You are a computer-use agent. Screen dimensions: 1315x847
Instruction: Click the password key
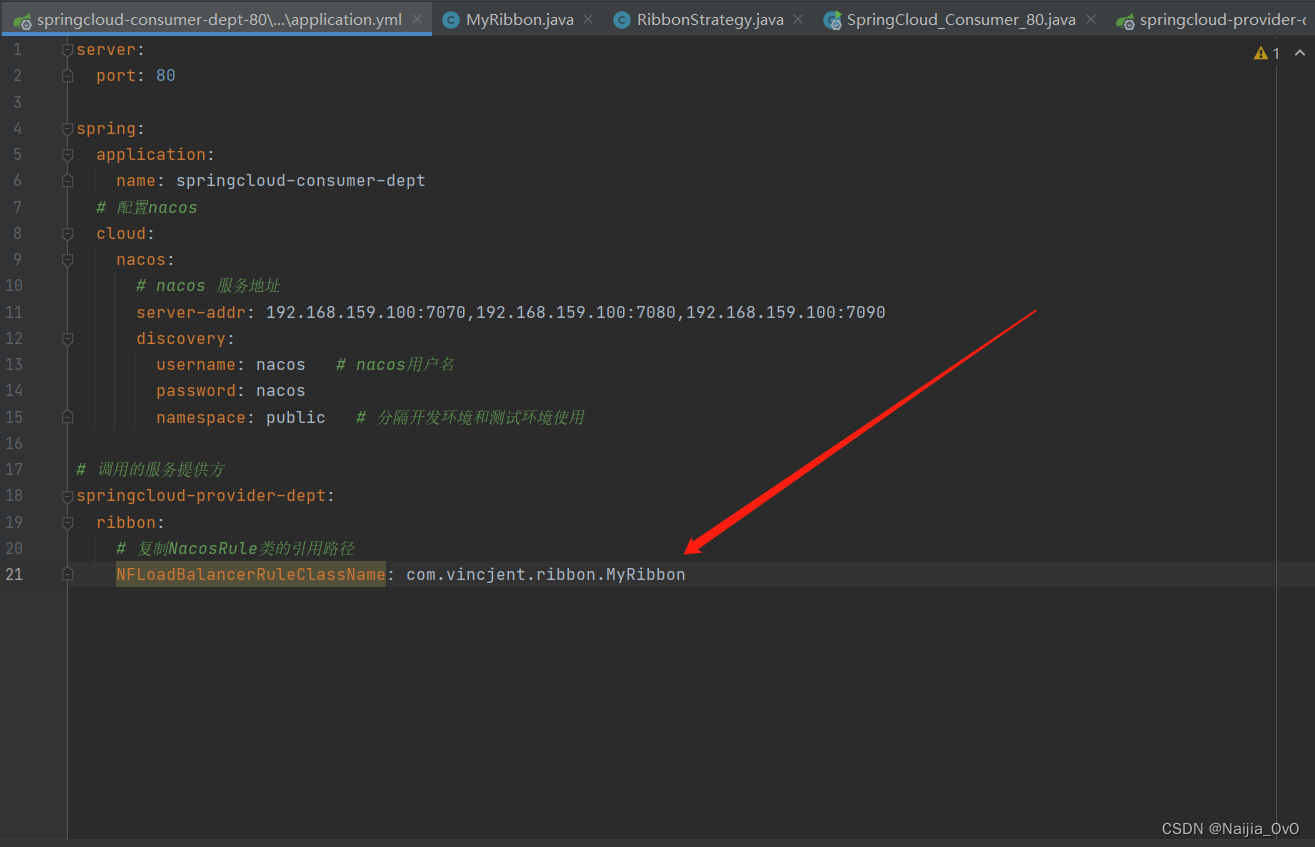click(x=196, y=390)
